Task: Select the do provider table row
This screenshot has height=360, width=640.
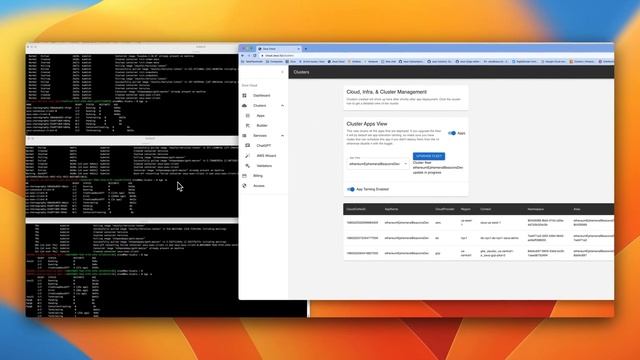Action: click(x=478, y=238)
